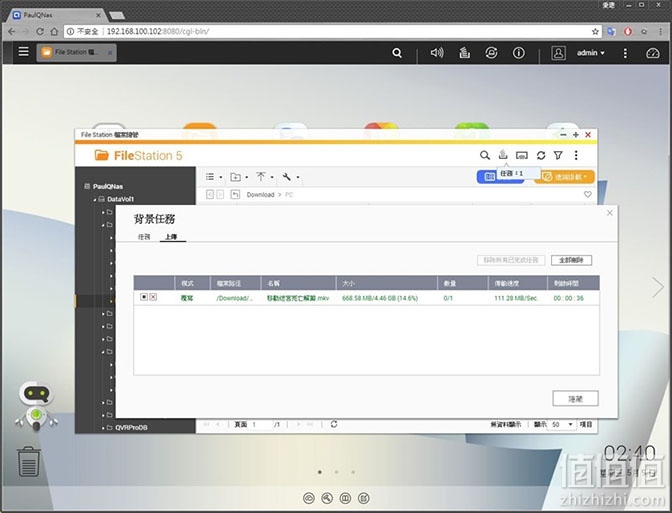
Task: Open the items-per-page 50 dropdown
Action: click(562, 424)
